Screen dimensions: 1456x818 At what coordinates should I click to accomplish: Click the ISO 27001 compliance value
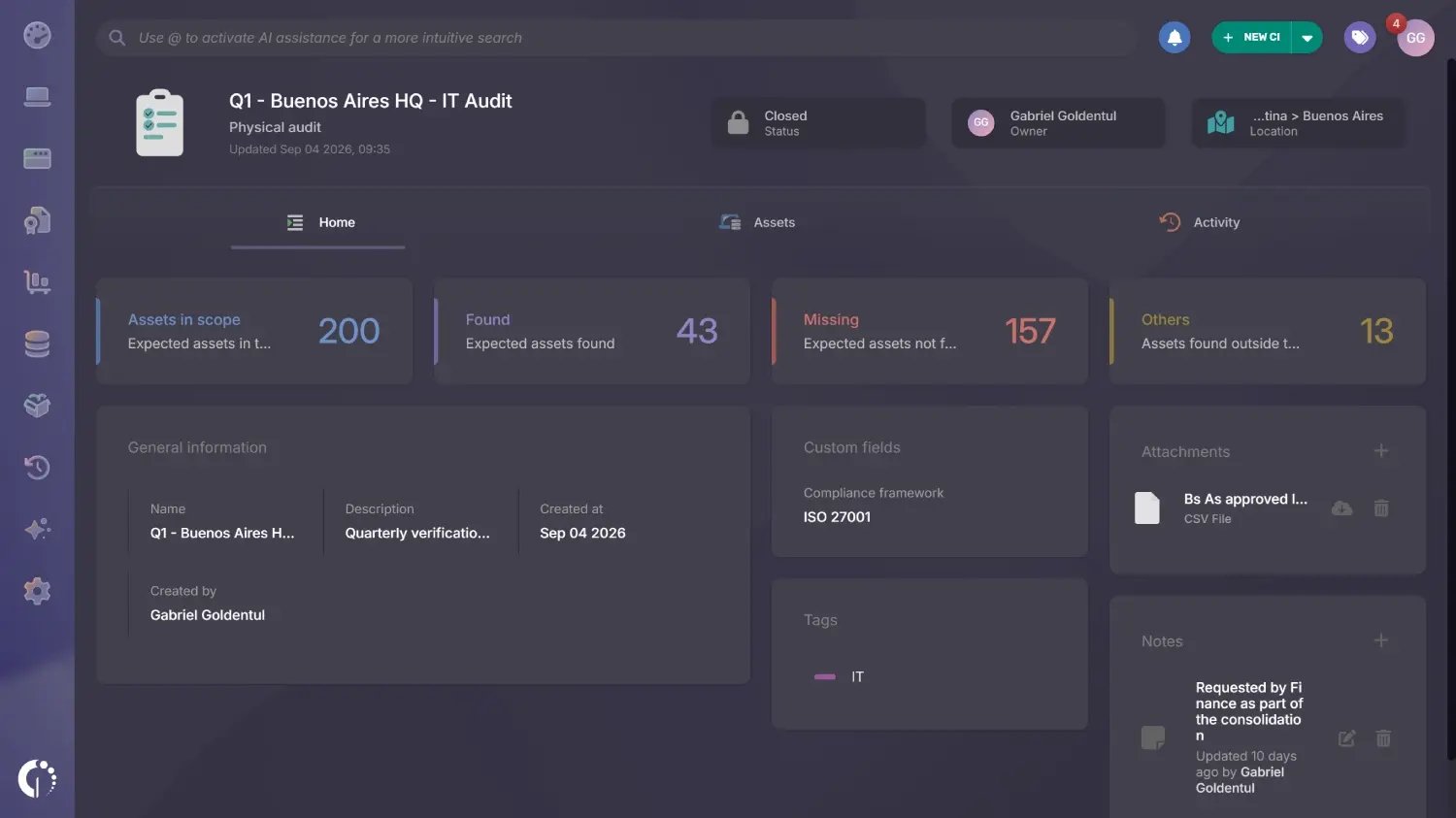(x=837, y=517)
